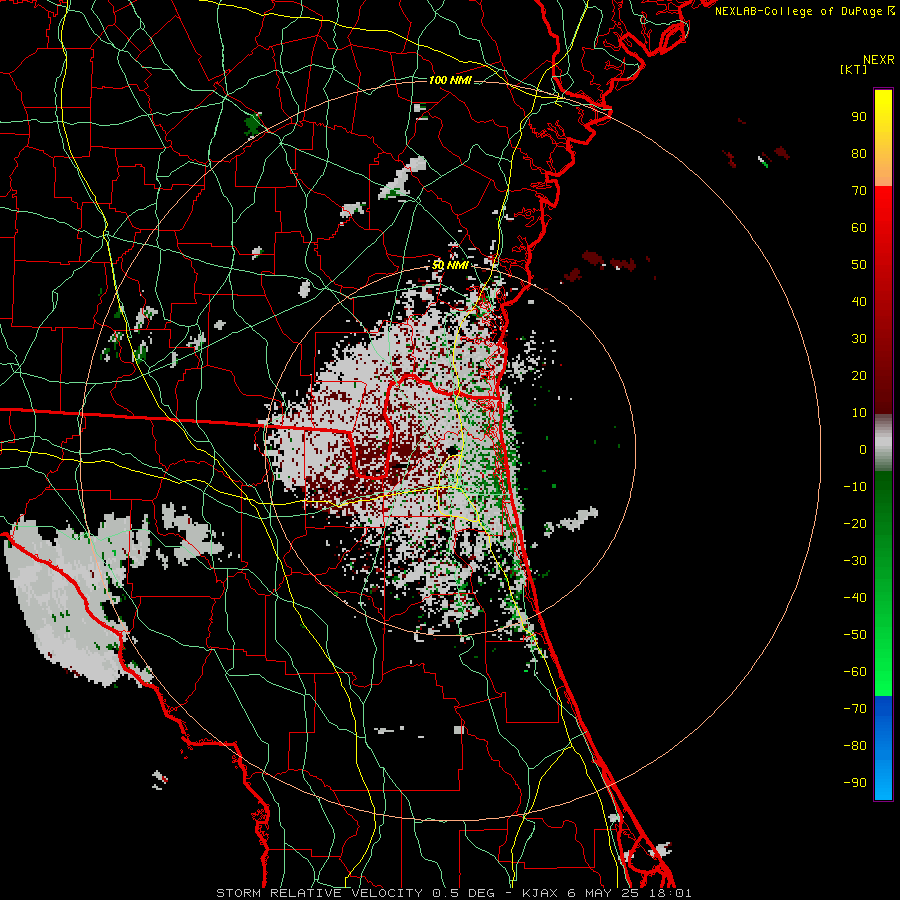The height and width of the screenshot is (900, 900).
Task: Click the -10 value on velocity scale
Action: coord(855,487)
